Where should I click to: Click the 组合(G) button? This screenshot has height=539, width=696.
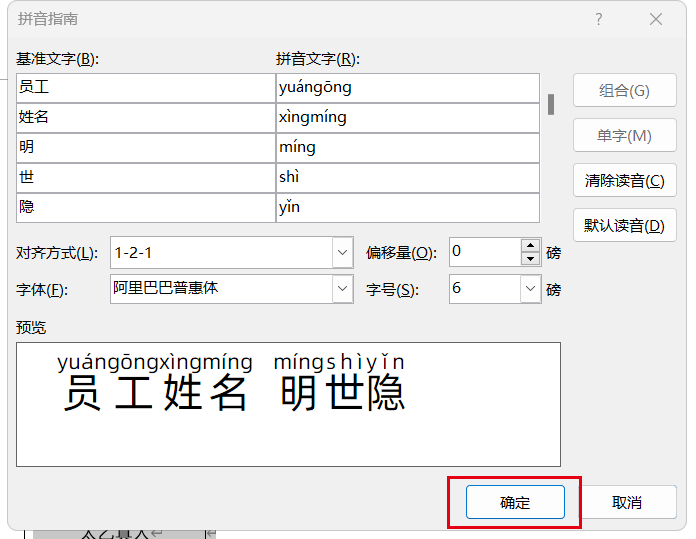[625, 90]
